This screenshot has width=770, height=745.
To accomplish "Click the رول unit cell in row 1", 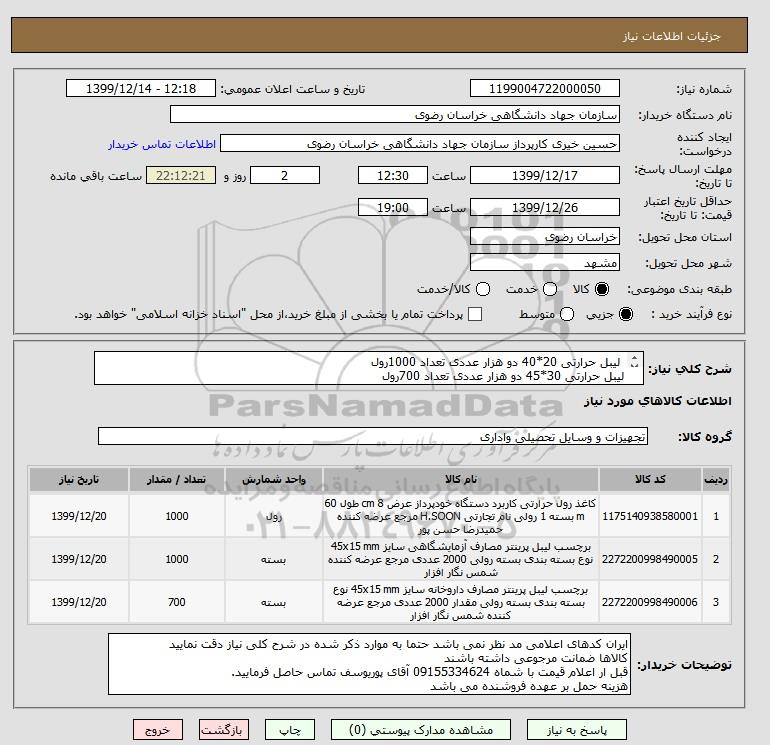I will click(274, 517).
